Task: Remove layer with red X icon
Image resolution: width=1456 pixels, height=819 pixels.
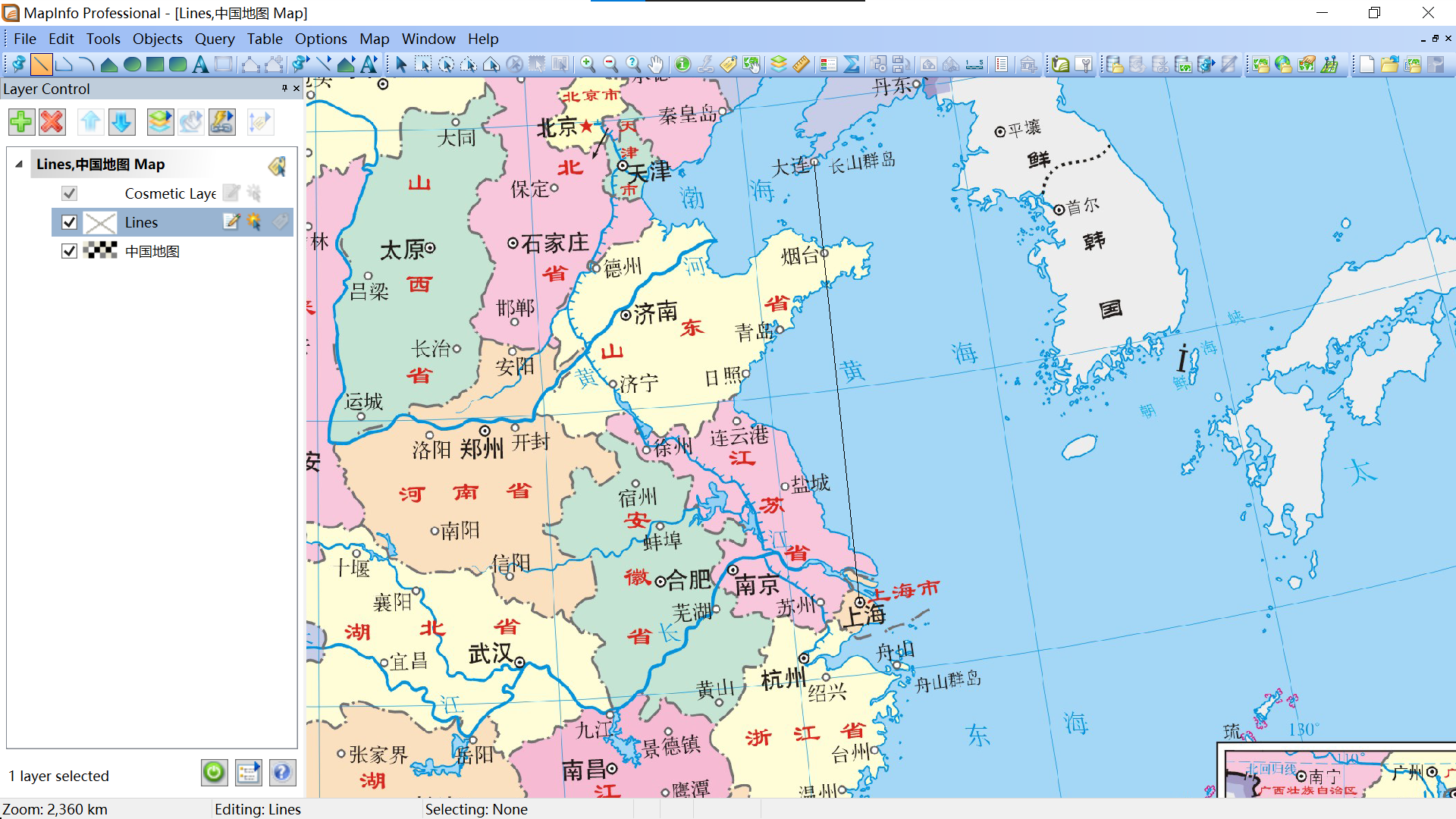Action: click(52, 122)
